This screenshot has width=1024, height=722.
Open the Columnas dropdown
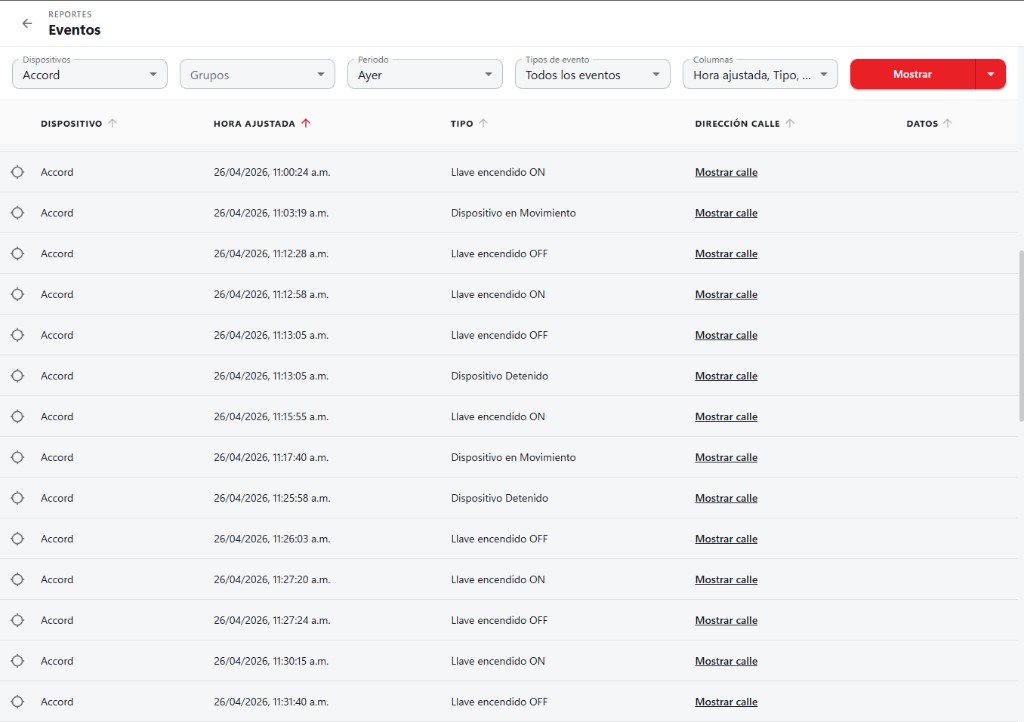[x=760, y=74]
